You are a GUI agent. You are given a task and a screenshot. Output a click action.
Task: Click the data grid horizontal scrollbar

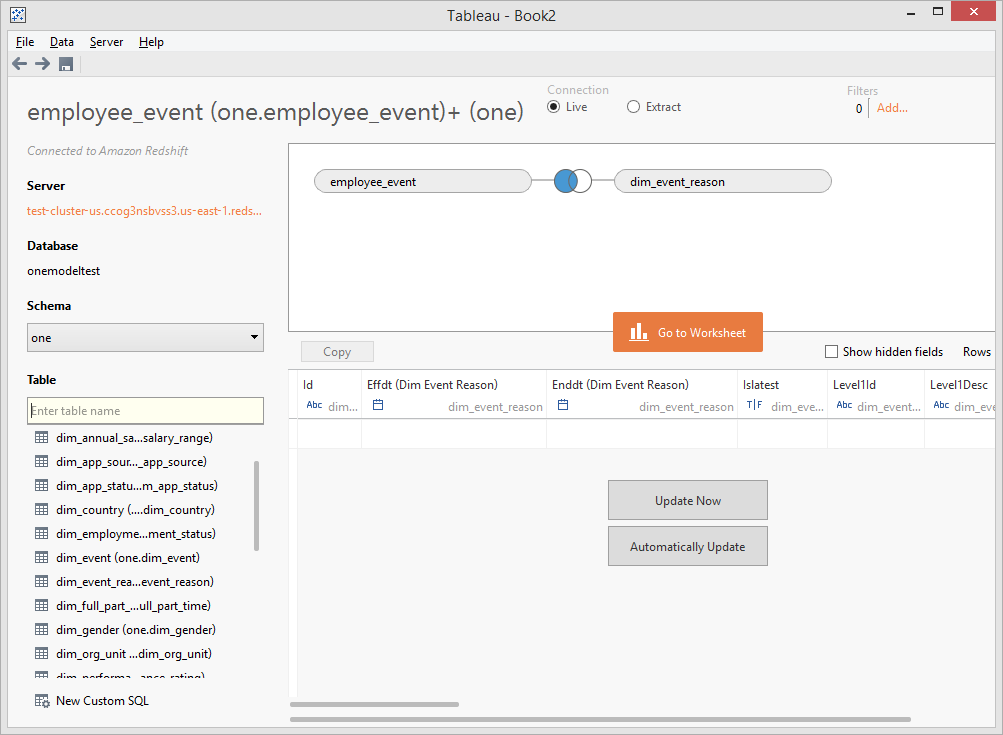tap(374, 704)
